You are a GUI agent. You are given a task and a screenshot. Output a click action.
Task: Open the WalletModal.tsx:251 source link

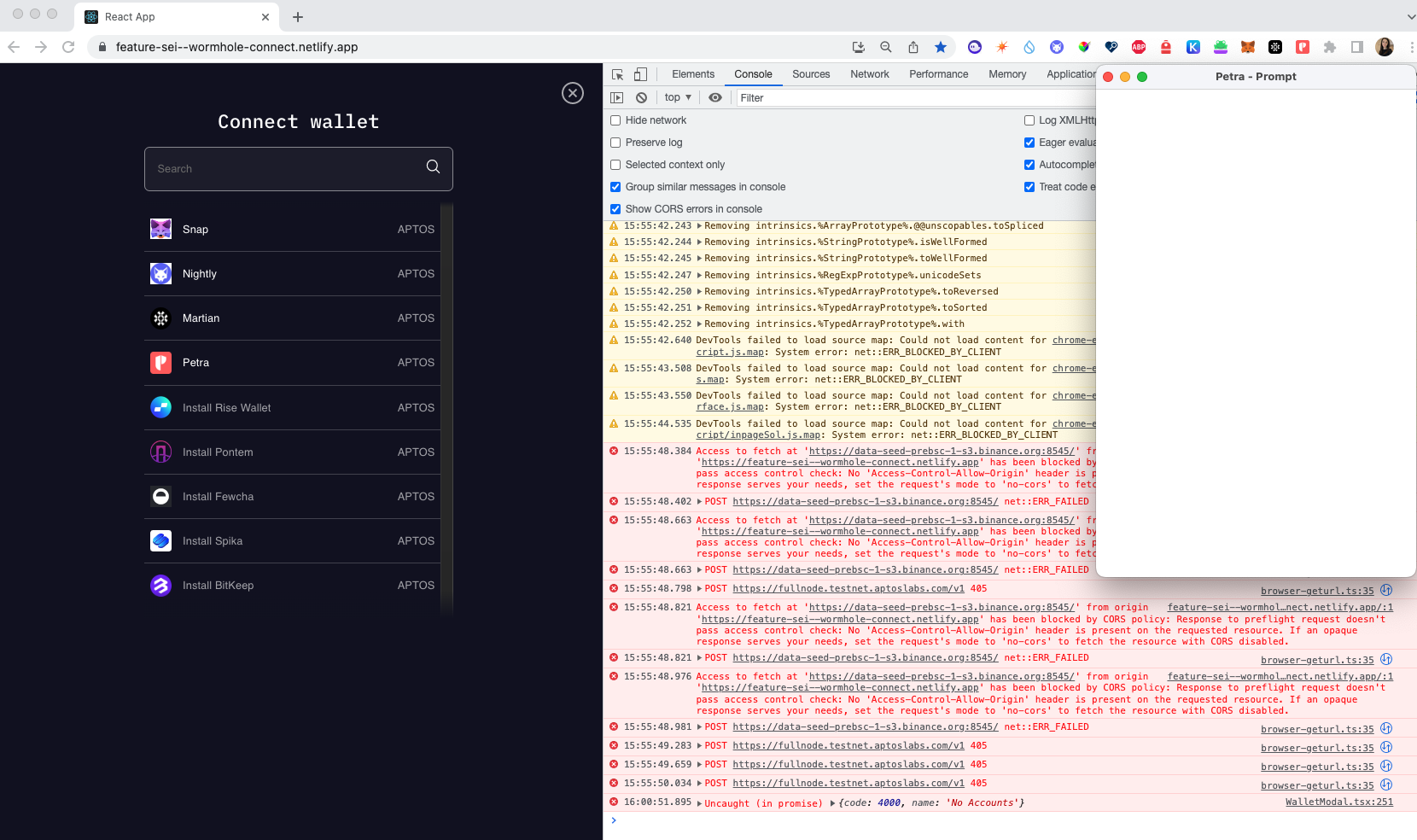[1338, 802]
